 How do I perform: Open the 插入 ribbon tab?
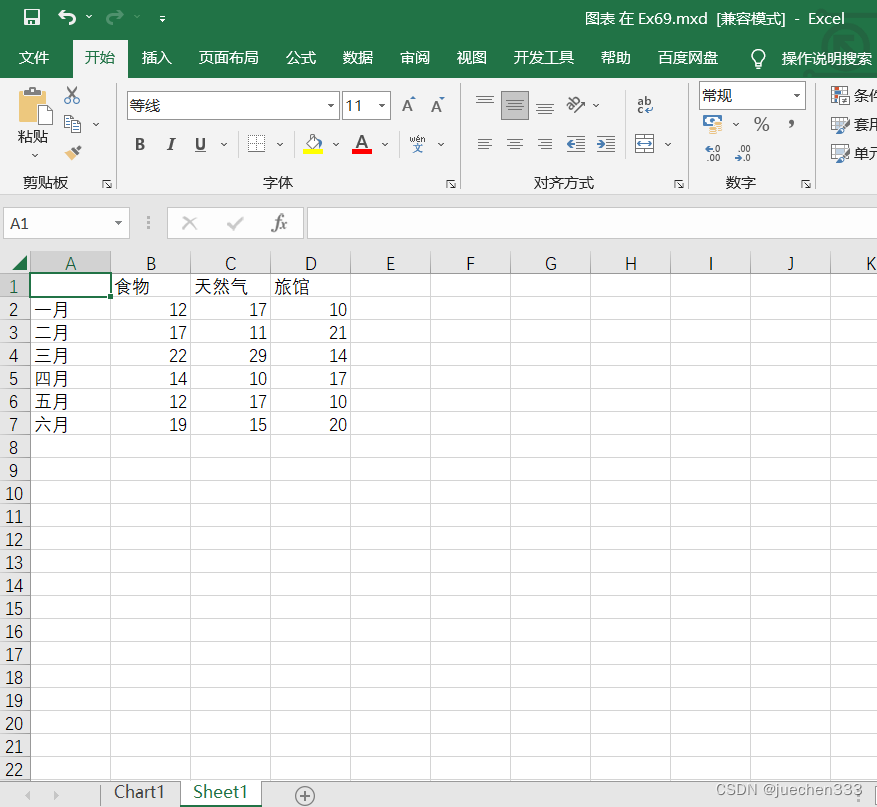(x=157, y=58)
